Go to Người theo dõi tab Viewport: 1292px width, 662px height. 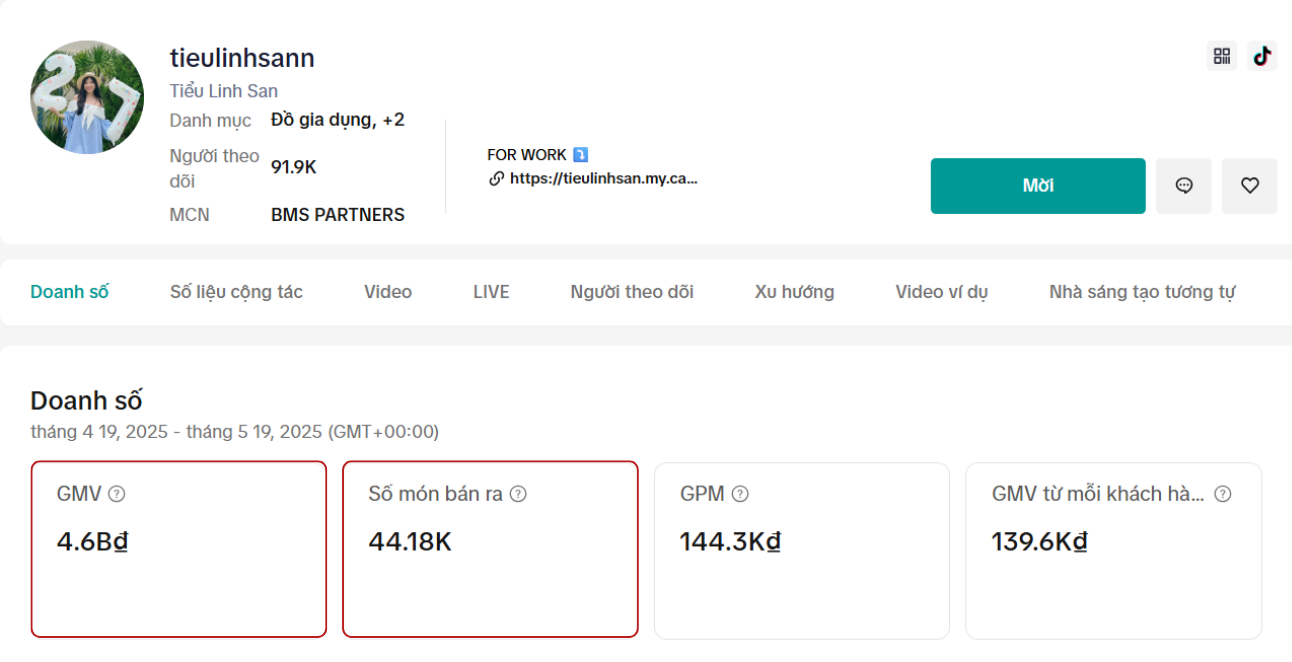pos(632,292)
